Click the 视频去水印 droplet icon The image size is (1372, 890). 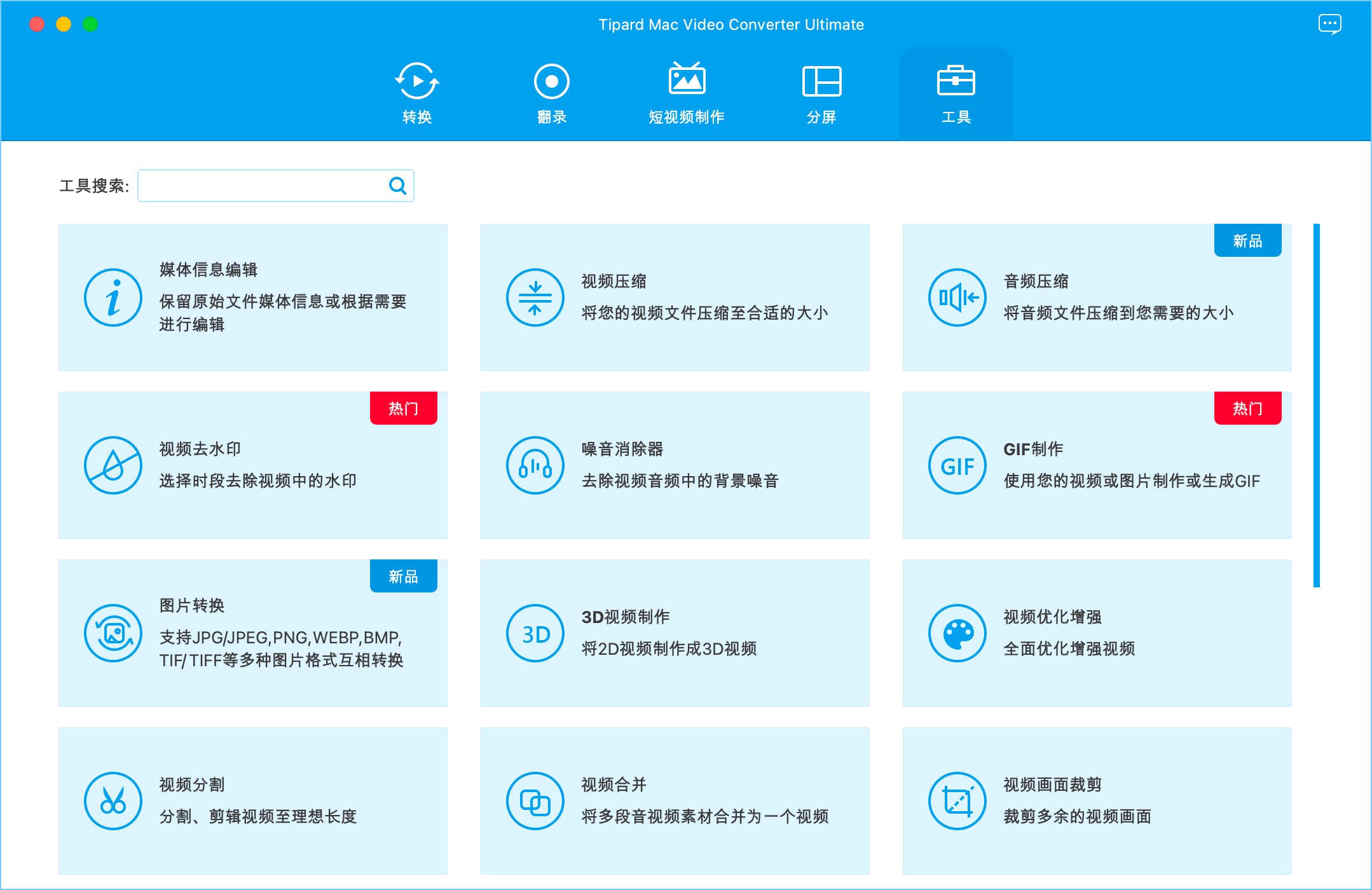coord(113,465)
